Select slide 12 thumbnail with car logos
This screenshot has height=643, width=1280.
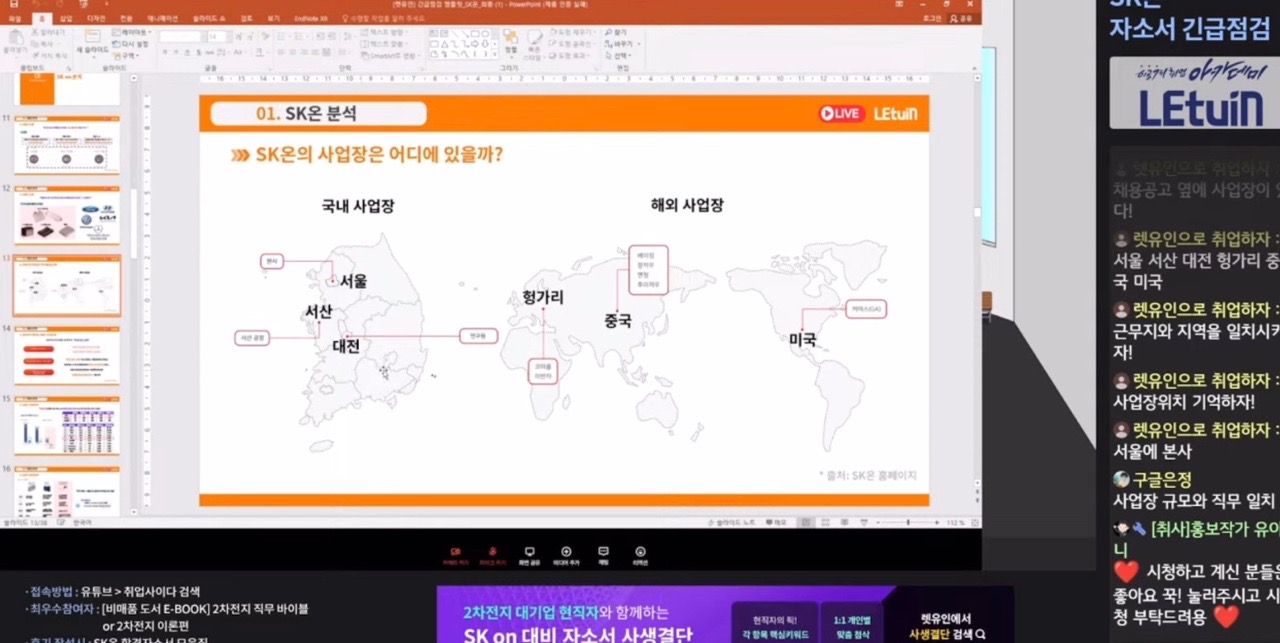click(x=66, y=215)
